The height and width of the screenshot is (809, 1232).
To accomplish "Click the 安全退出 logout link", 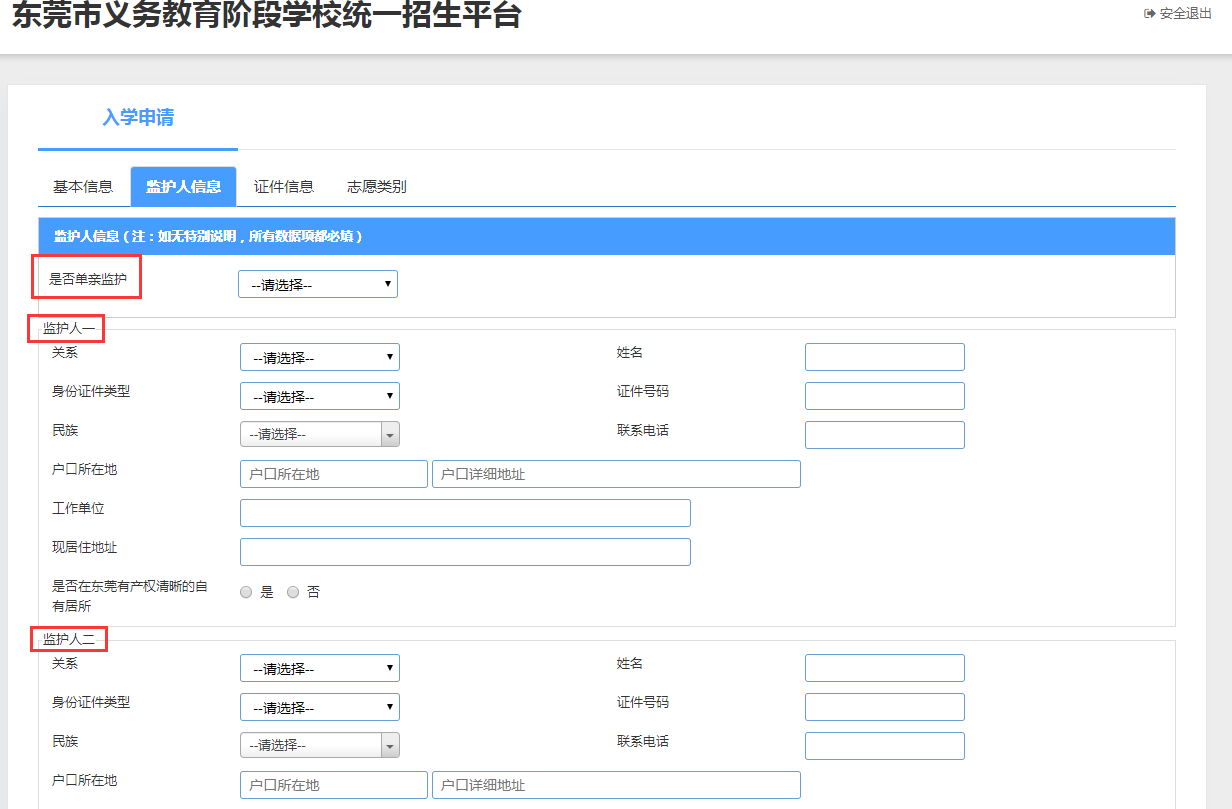I will pos(1178,14).
